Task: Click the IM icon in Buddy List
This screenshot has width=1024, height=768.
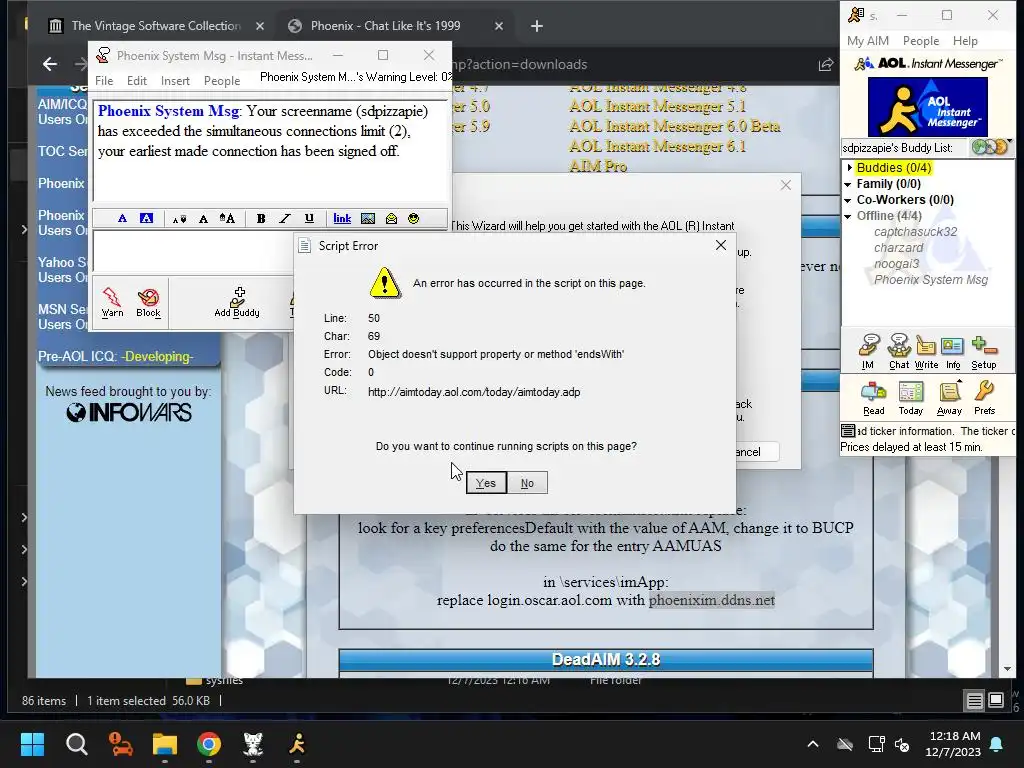Action: [x=869, y=352]
